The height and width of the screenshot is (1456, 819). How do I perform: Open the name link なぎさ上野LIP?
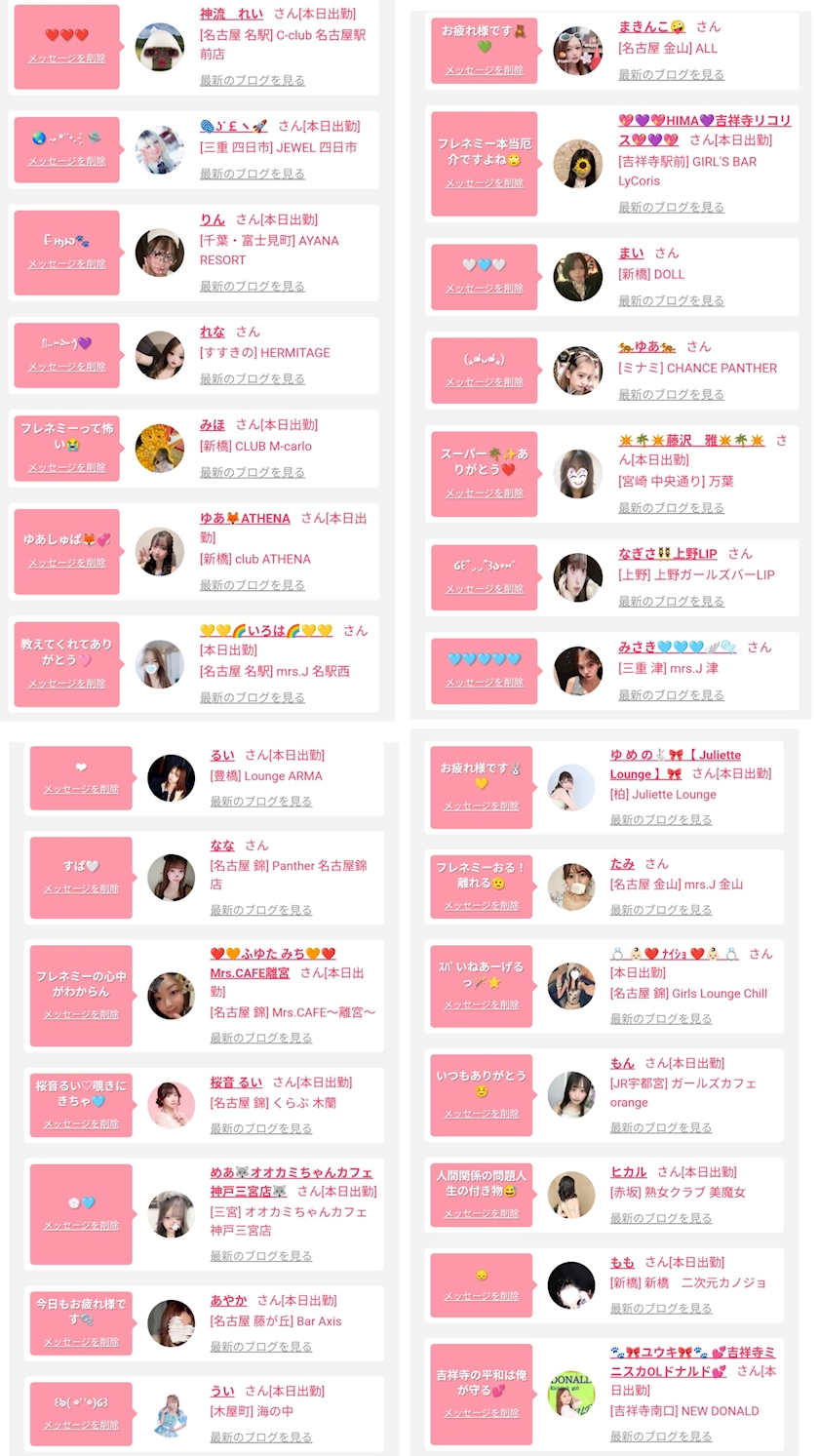[668, 554]
